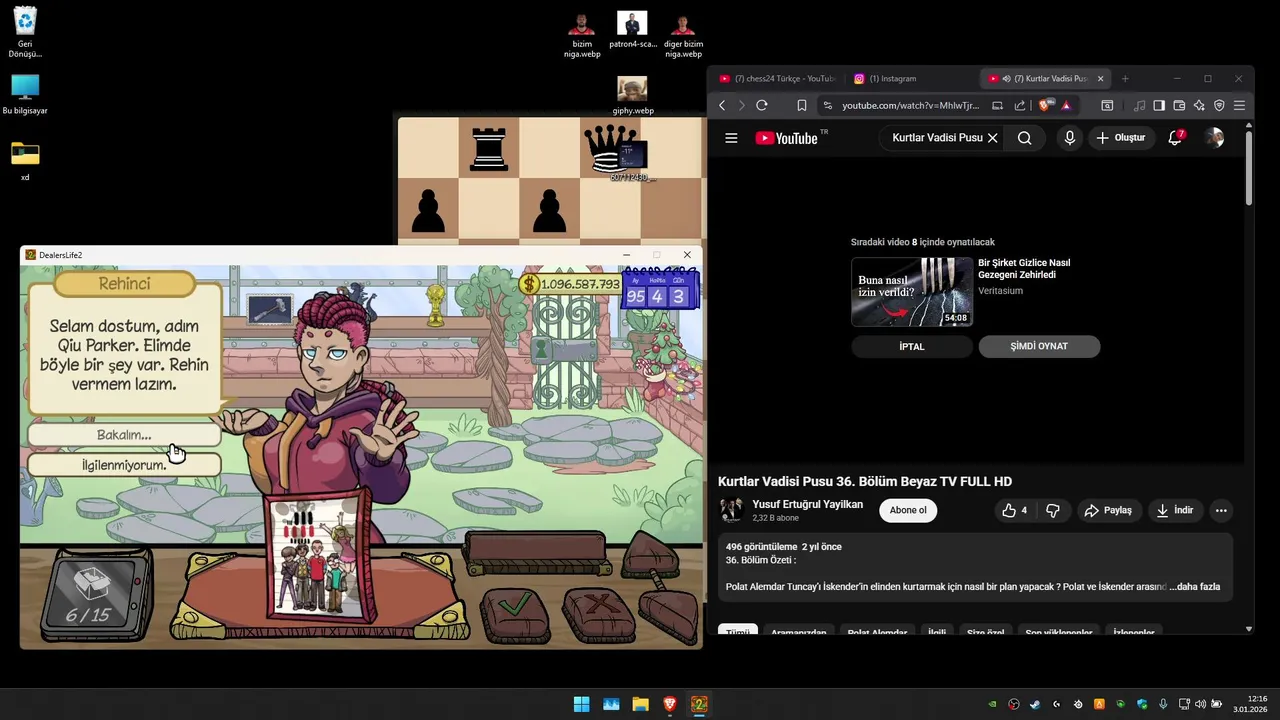
Task: Select the giphy.webp desktop file
Action: pos(632,96)
